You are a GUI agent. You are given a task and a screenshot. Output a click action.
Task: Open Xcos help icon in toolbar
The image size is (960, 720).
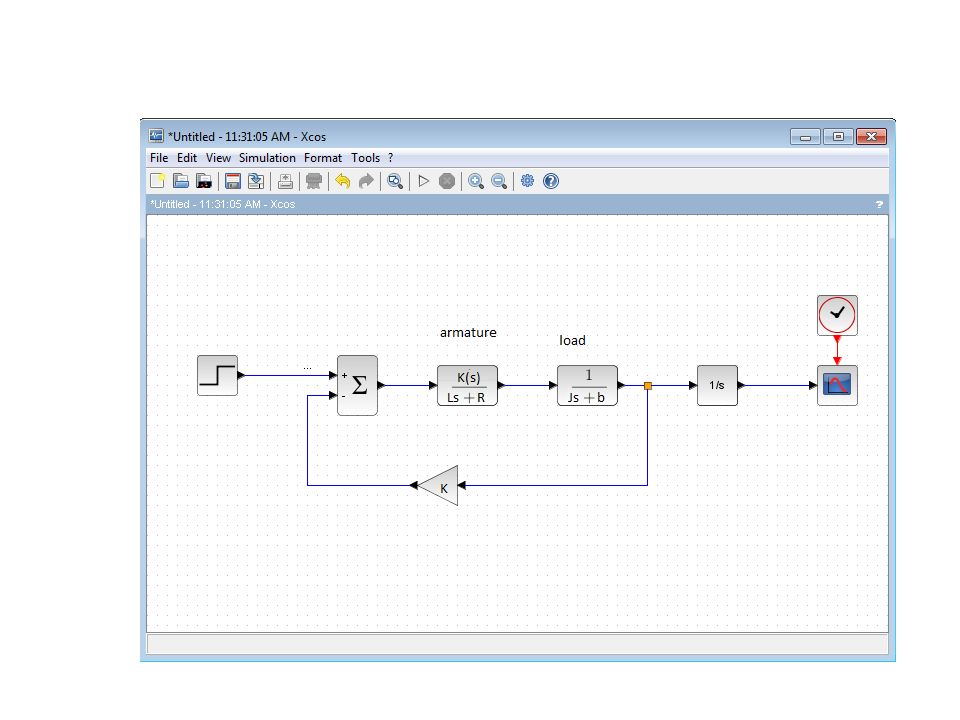pyautogui.click(x=551, y=181)
